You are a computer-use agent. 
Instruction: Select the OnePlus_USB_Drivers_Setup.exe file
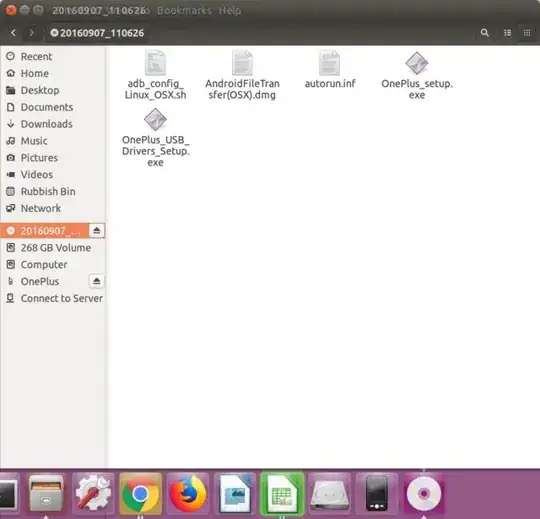coord(155,137)
